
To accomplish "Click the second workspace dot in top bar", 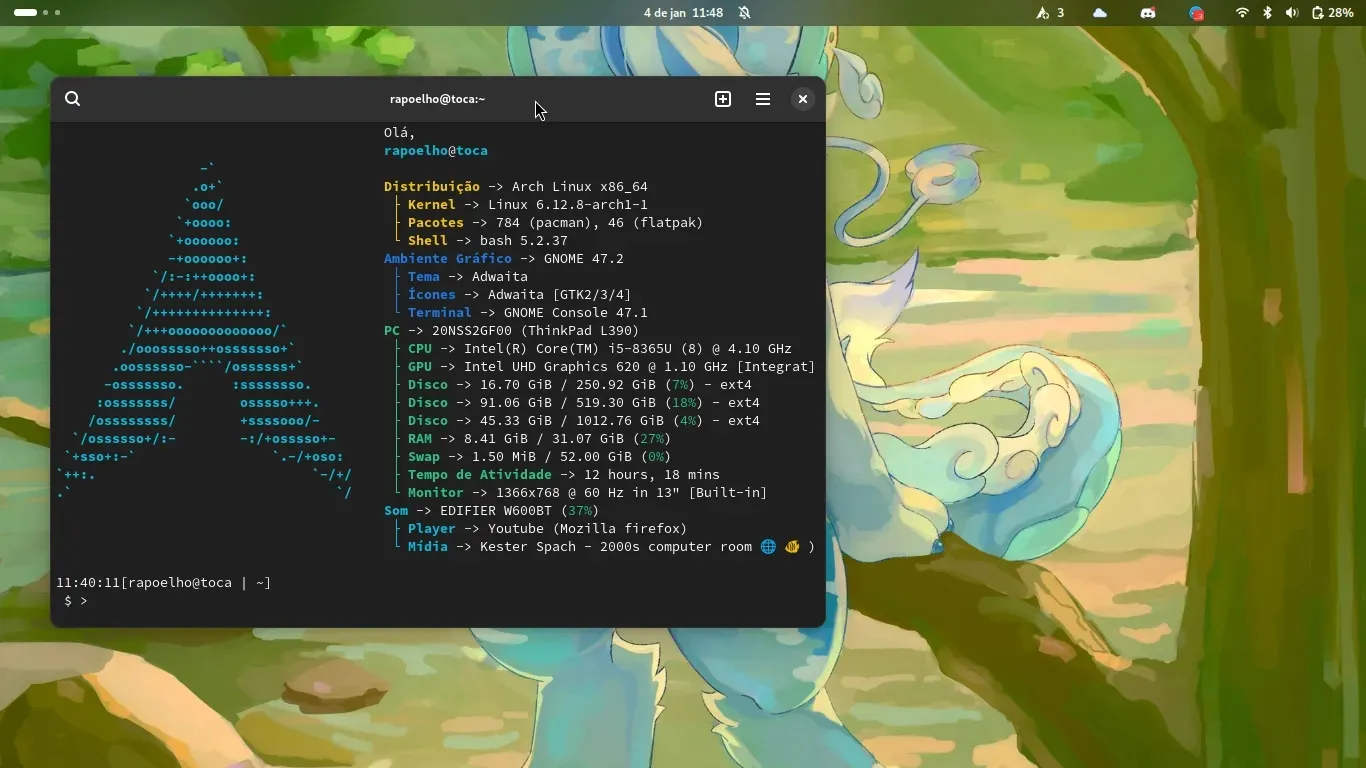I will click(46, 13).
